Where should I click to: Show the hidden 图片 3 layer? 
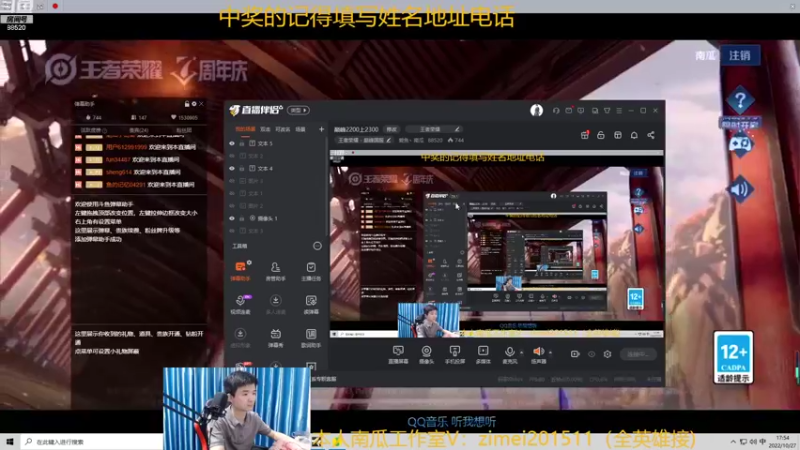tap(232, 181)
